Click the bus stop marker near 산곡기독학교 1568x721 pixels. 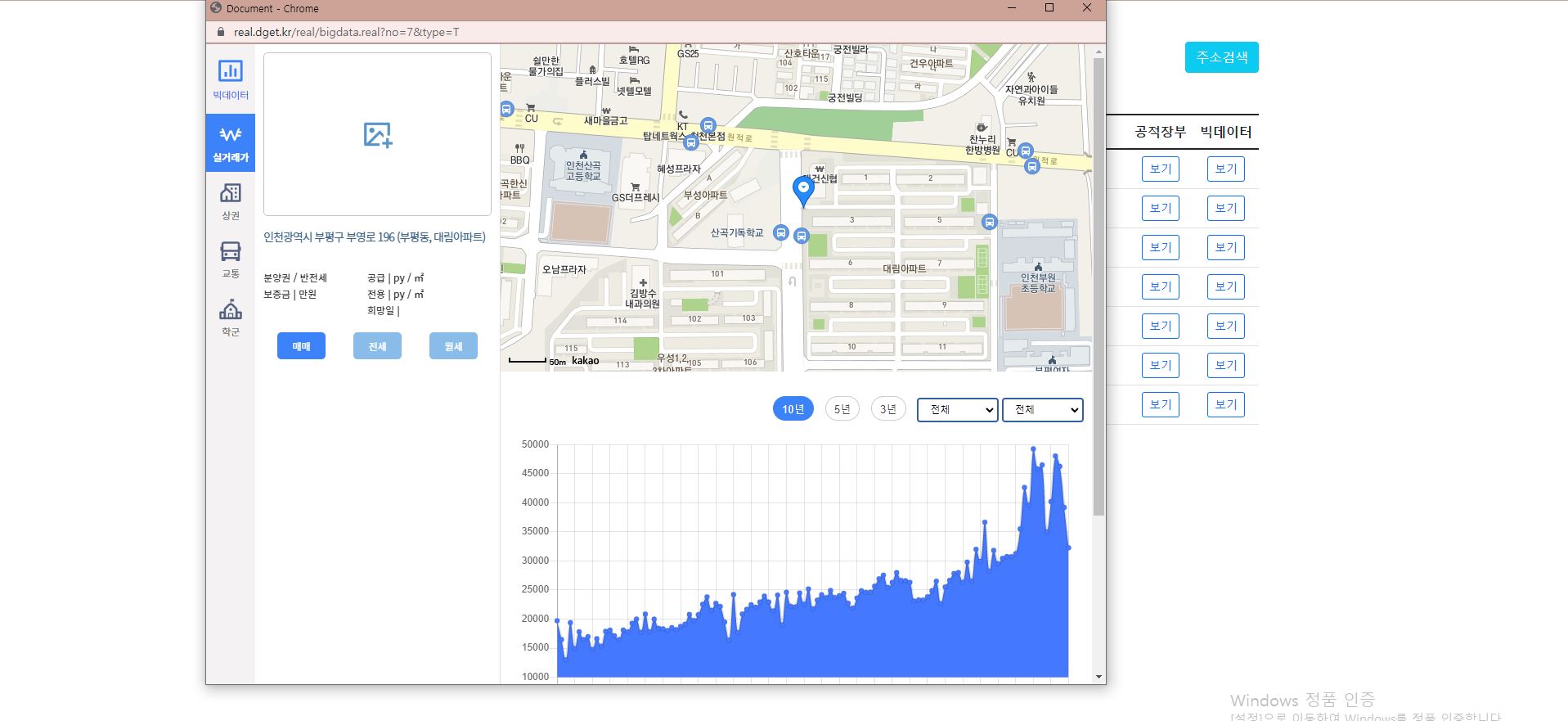pos(781,233)
